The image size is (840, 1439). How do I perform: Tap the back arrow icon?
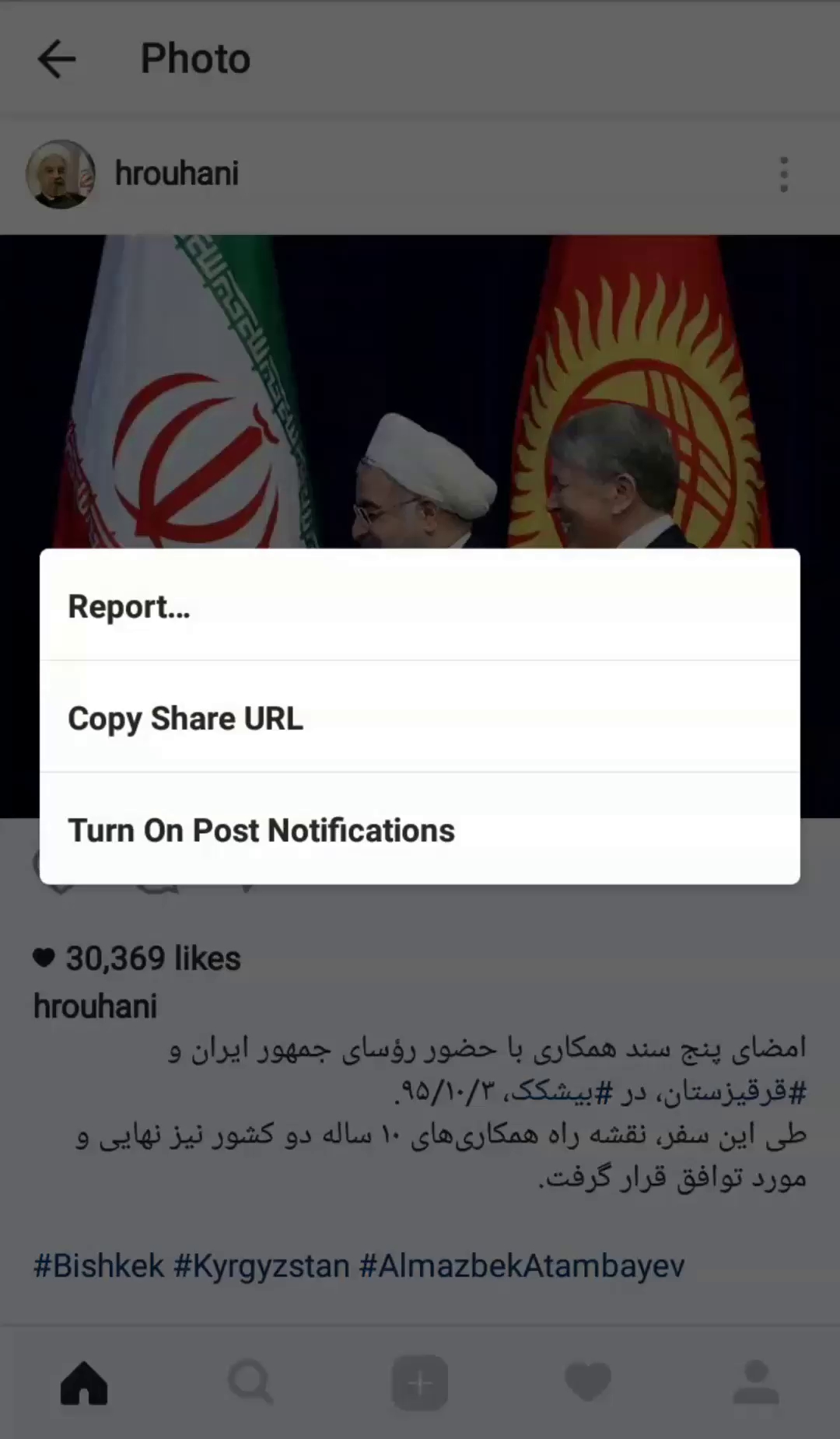[57, 59]
